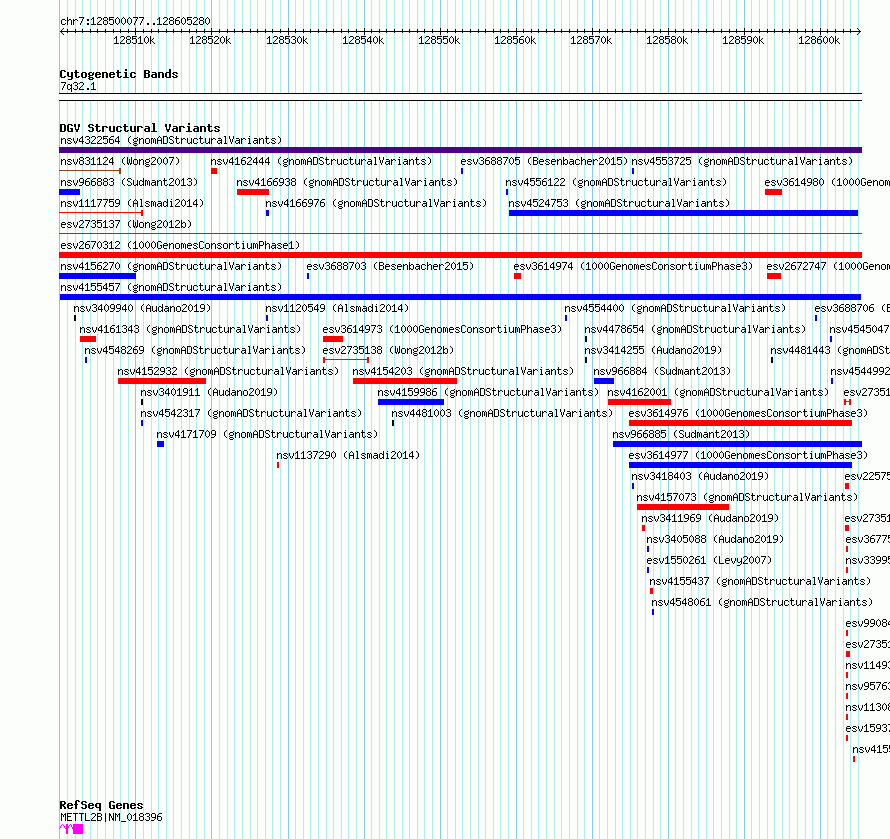Open esv3614973 (1000GenomesConsortiumPhase3) label

(442, 329)
